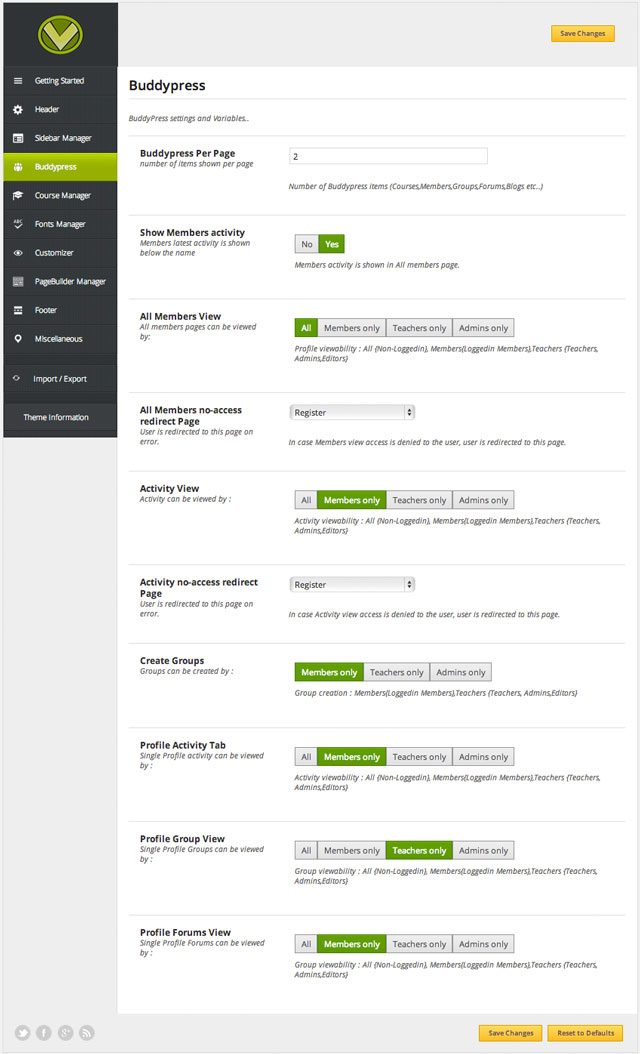Go to Footer settings
The width and height of the screenshot is (640, 1054).
61,310
